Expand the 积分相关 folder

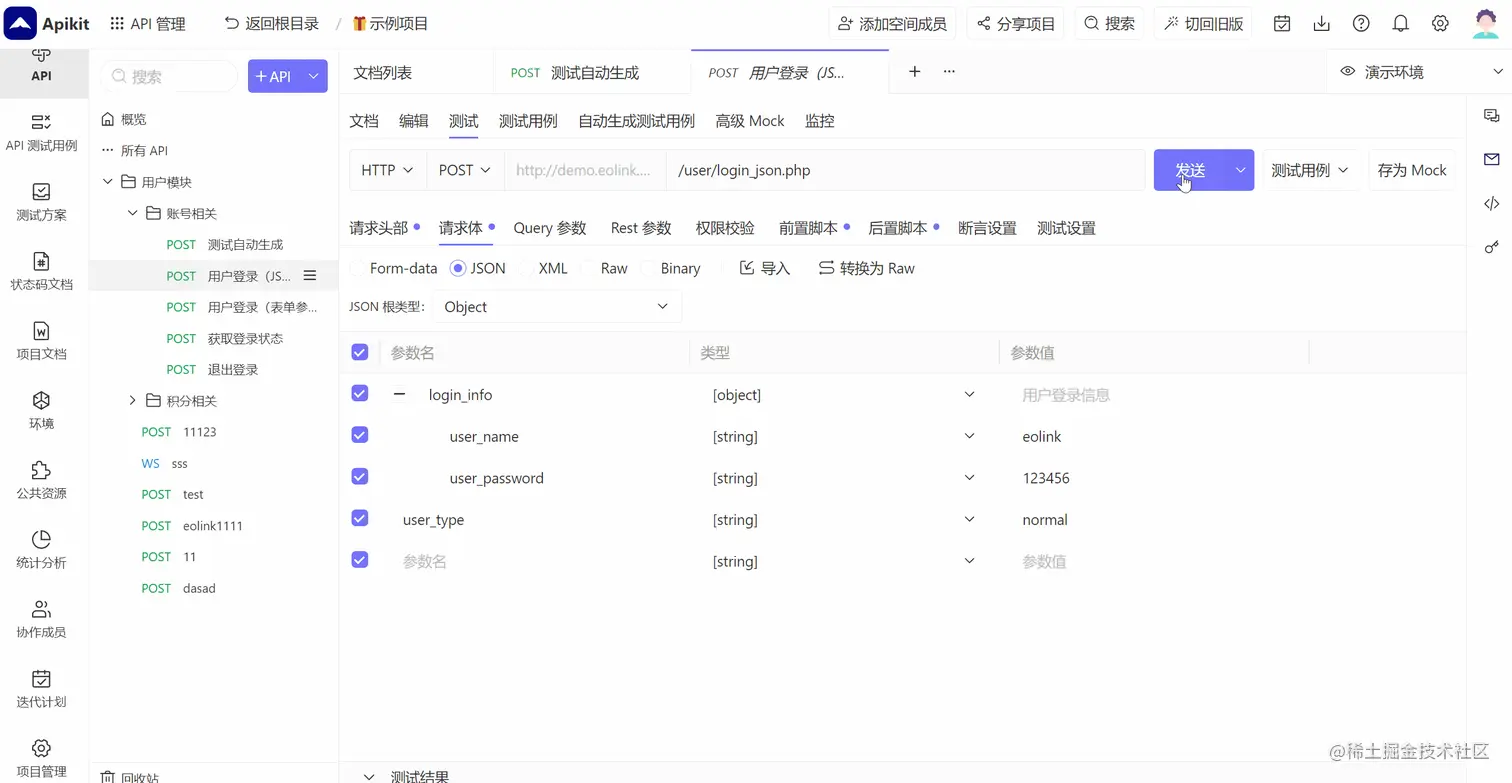click(x=132, y=400)
